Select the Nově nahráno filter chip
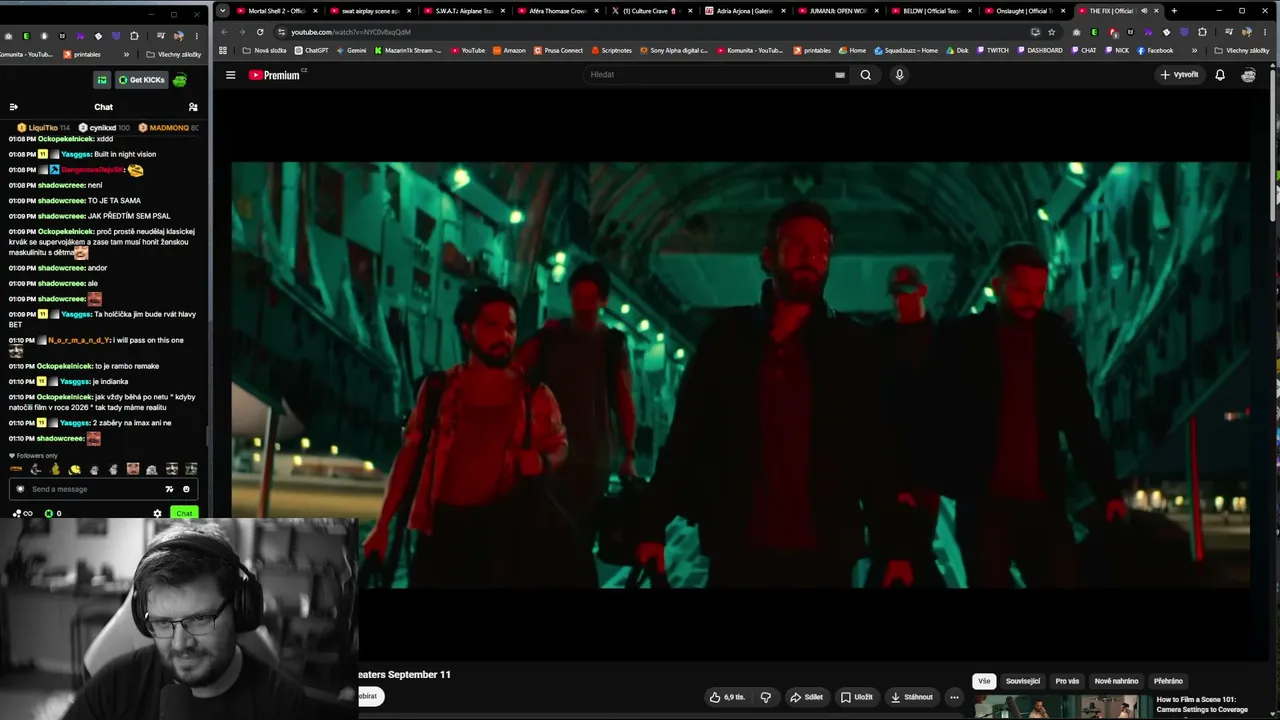 (1116, 681)
